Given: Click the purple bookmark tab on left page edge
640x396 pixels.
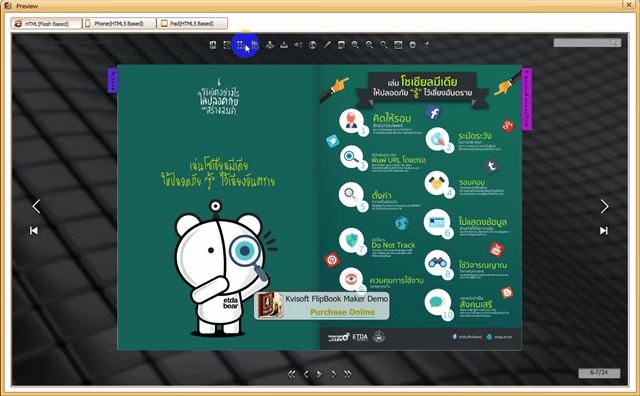Looking at the screenshot, I should point(113,80).
